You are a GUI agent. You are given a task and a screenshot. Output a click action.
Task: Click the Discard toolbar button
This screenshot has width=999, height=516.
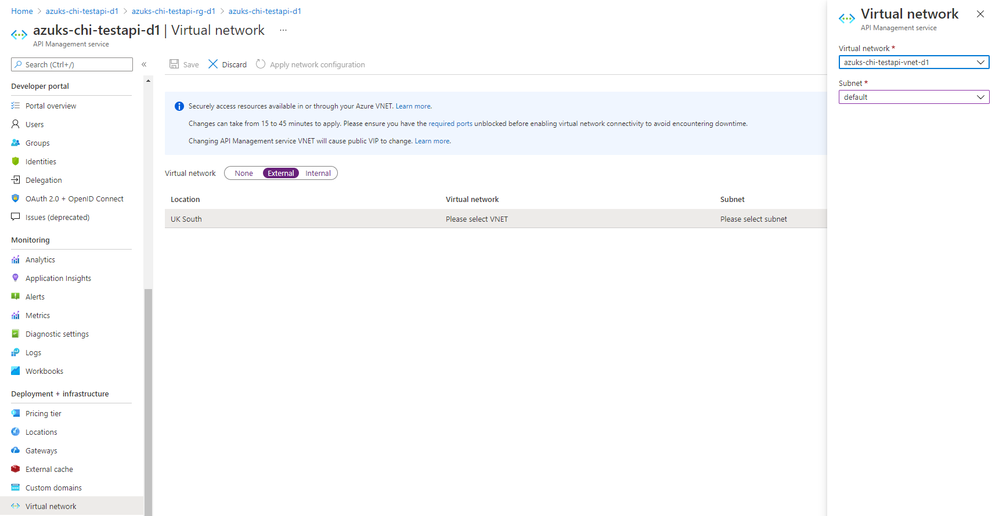[x=227, y=64]
